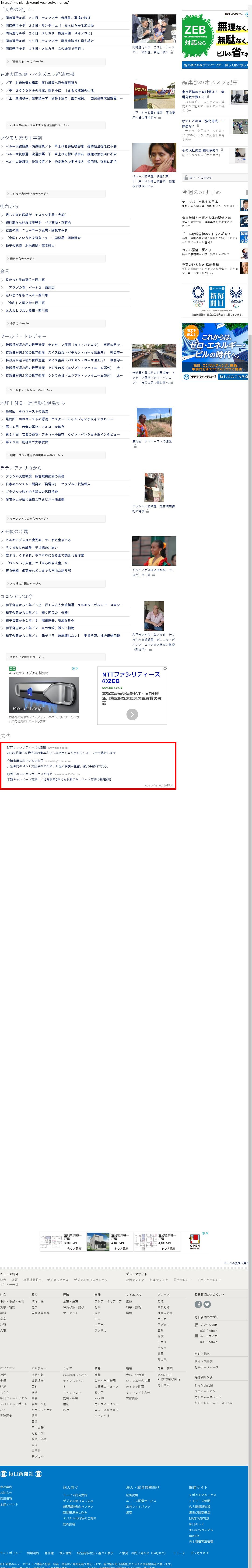Open サイトポリシー at the page bottom
This screenshot has width=252, height=1568.
pyautogui.click(x=10, y=1553)
